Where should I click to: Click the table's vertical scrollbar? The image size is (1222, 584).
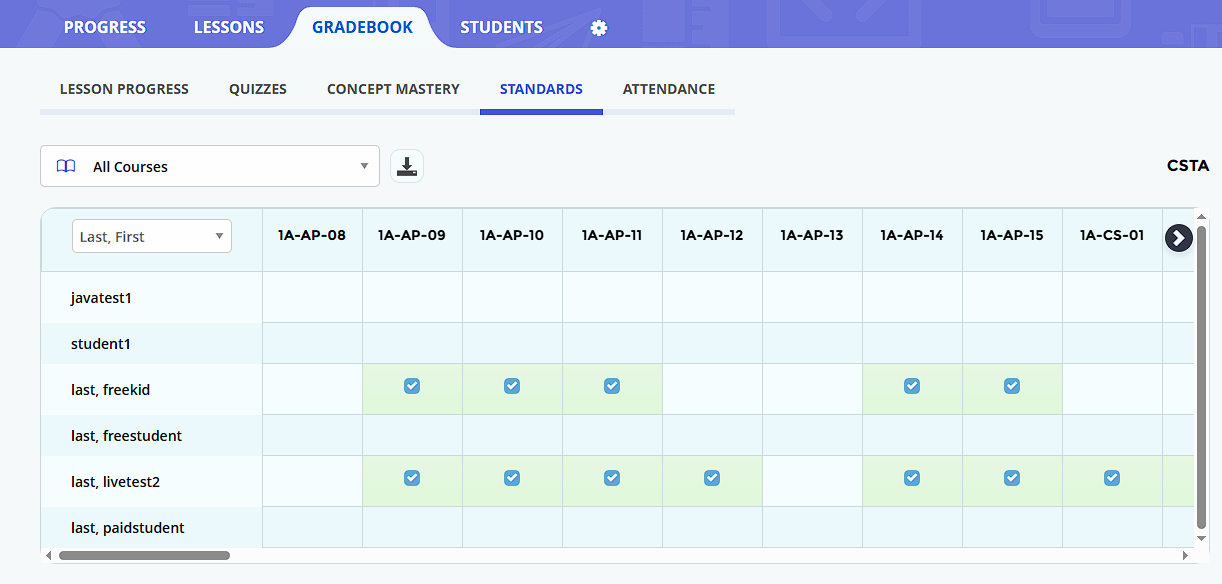pos(1201,378)
